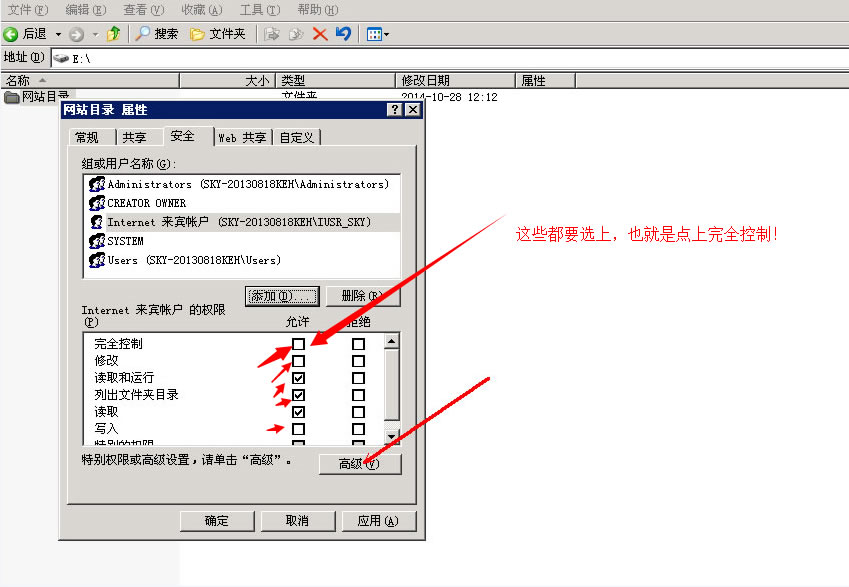Switch to the Web 共享 tab
This screenshot has width=849, height=587.
pyautogui.click(x=243, y=138)
